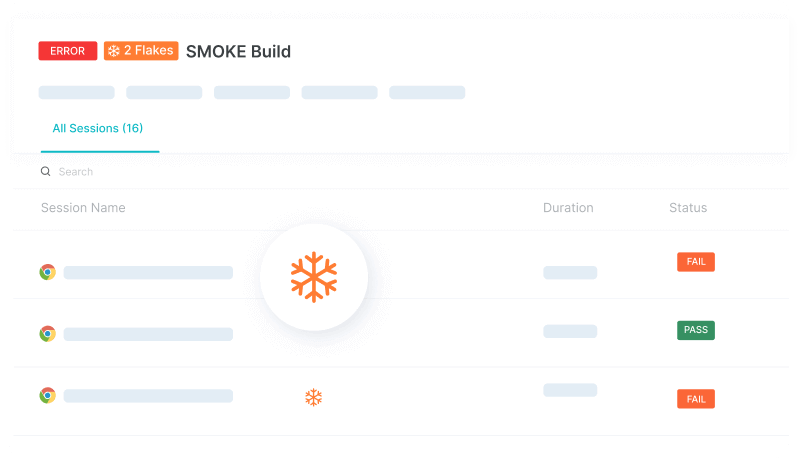
Task: Click the SMOKE Build title
Action: tap(238, 51)
